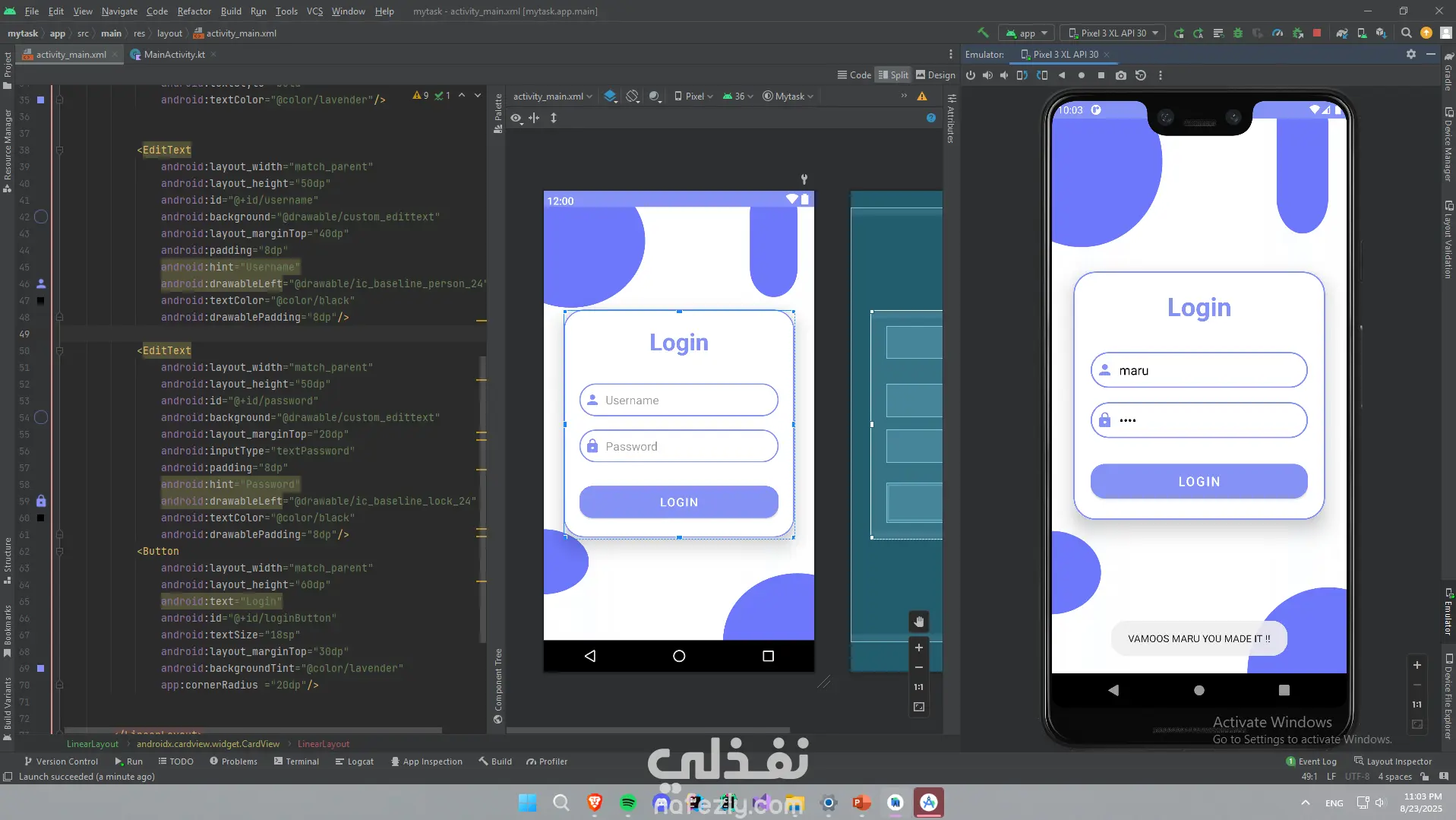The image size is (1456, 820).
Task: Click the emulator power button icon
Action: (x=971, y=75)
